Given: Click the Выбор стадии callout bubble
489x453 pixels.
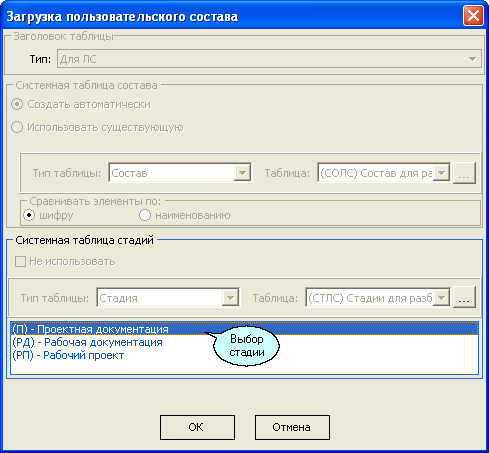Looking at the screenshot, I should pyautogui.click(x=246, y=346).
